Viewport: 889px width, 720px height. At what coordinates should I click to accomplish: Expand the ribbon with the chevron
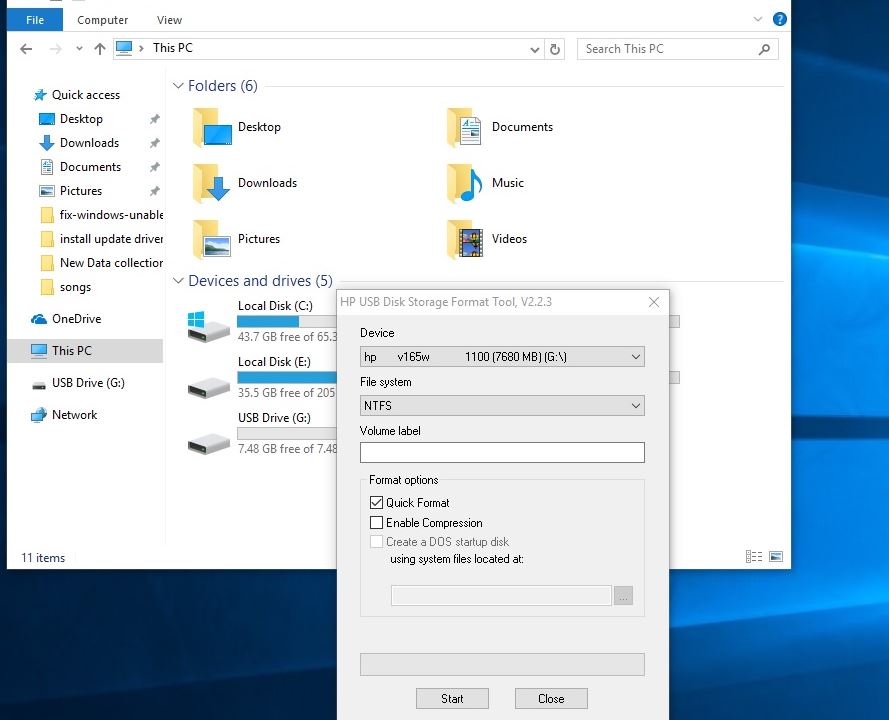tap(757, 19)
